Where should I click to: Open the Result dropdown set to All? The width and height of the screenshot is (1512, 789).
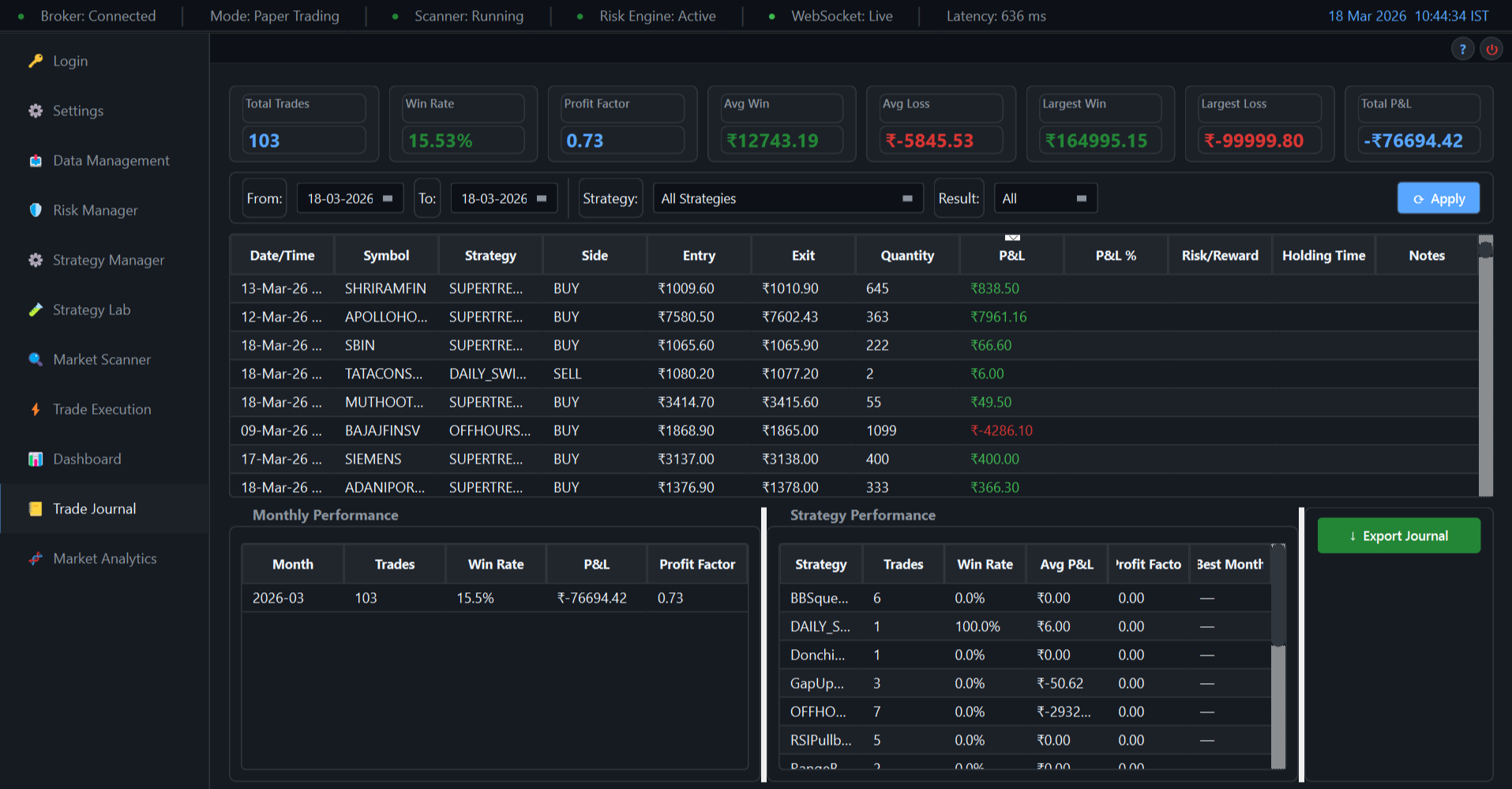(x=1045, y=197)
